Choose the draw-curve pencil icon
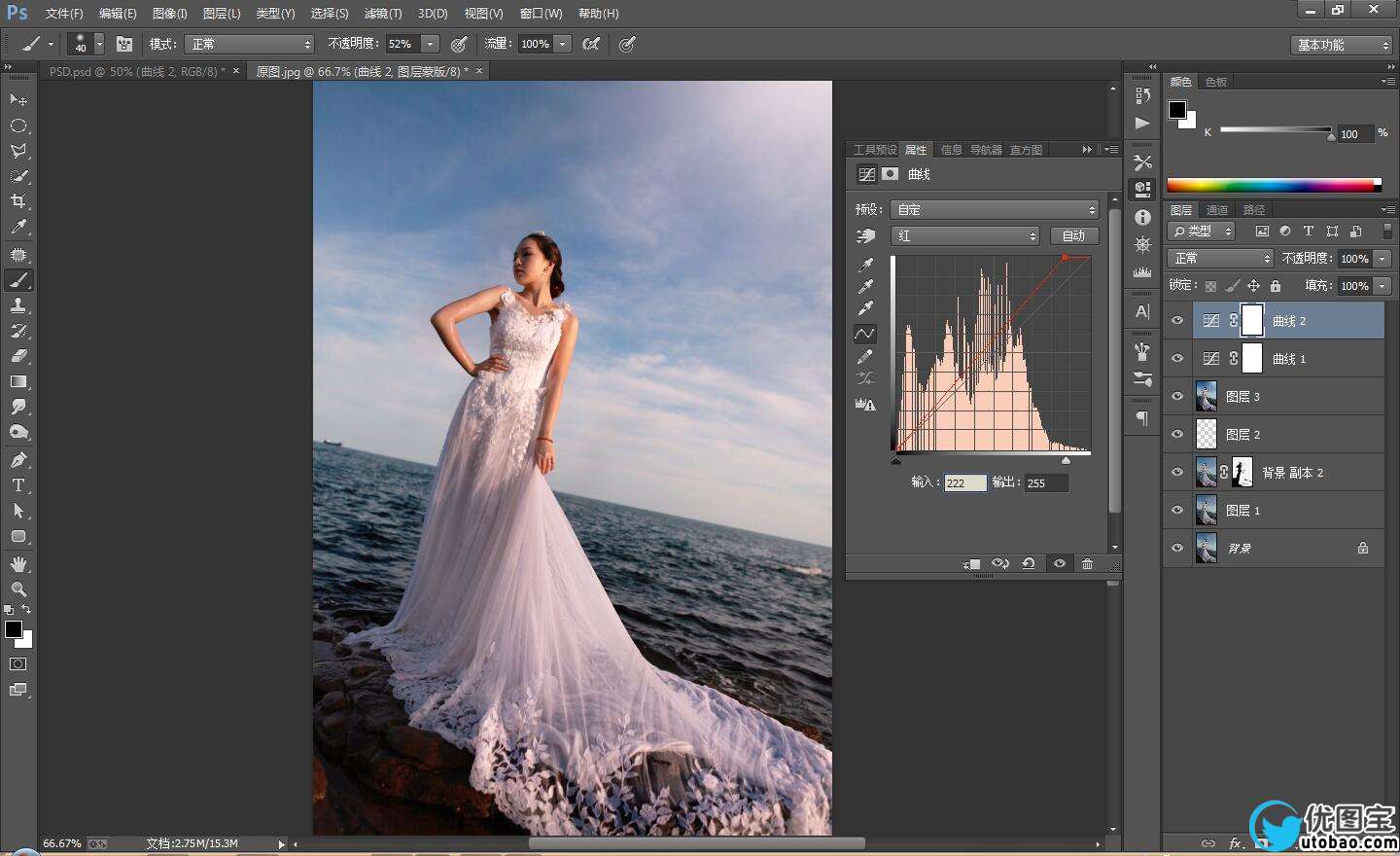The width and height of the screenshot is (1400, 856). [x=865, y=357]
